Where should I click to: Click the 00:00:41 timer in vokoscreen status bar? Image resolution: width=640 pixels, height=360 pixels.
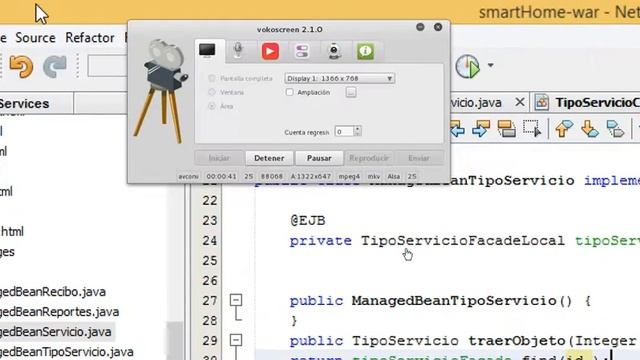(221, 176)
